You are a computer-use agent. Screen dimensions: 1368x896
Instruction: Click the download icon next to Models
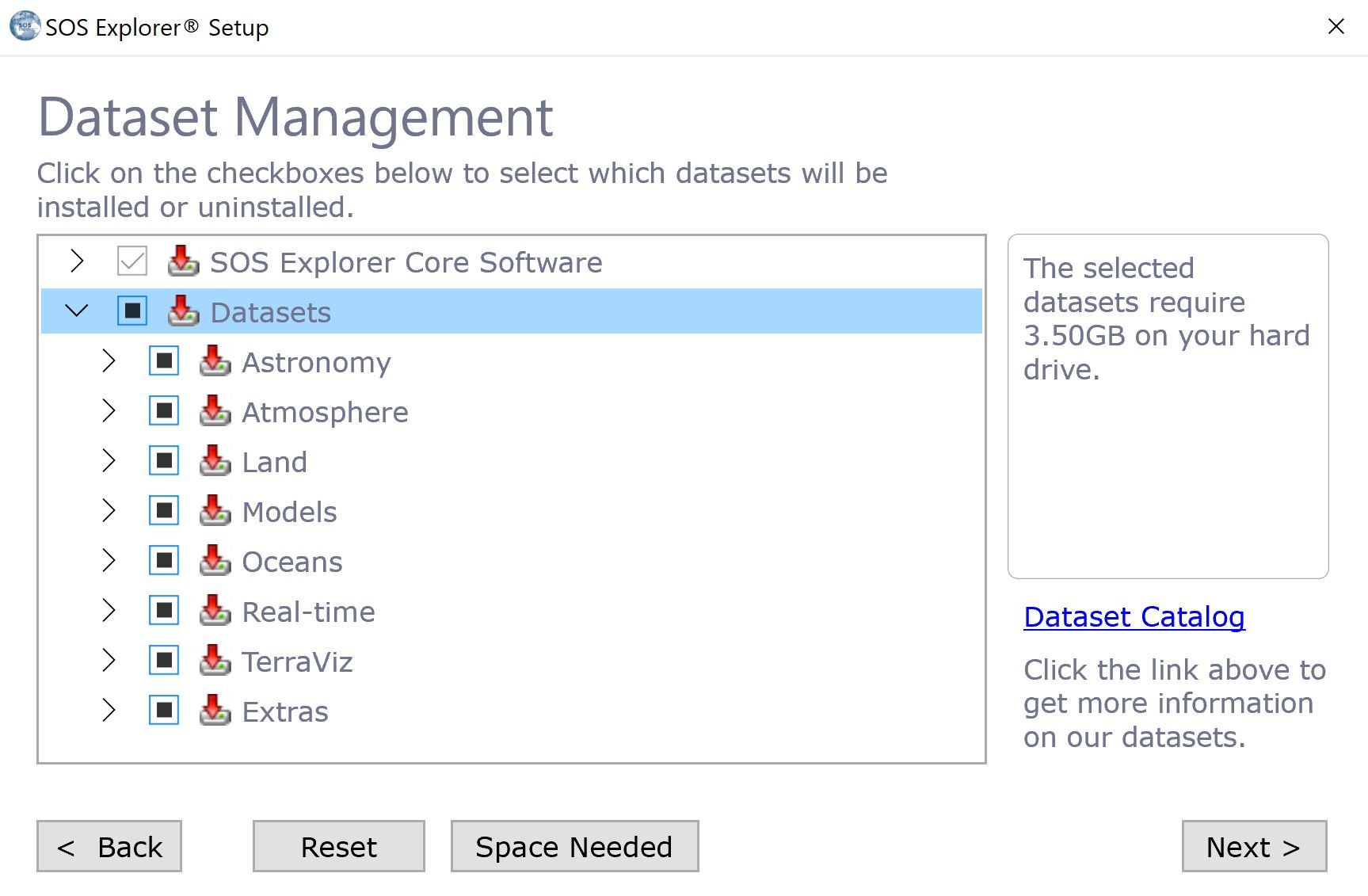point(215,510)
